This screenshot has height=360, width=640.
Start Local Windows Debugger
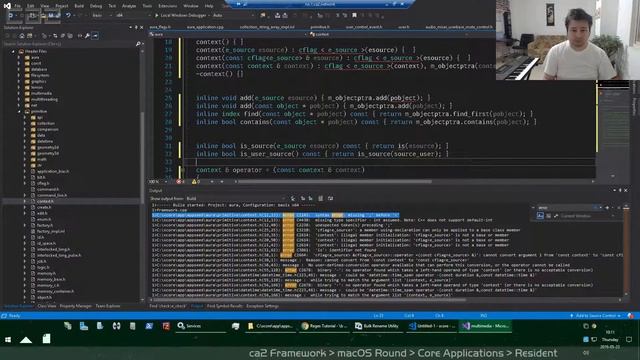[182, 16]
